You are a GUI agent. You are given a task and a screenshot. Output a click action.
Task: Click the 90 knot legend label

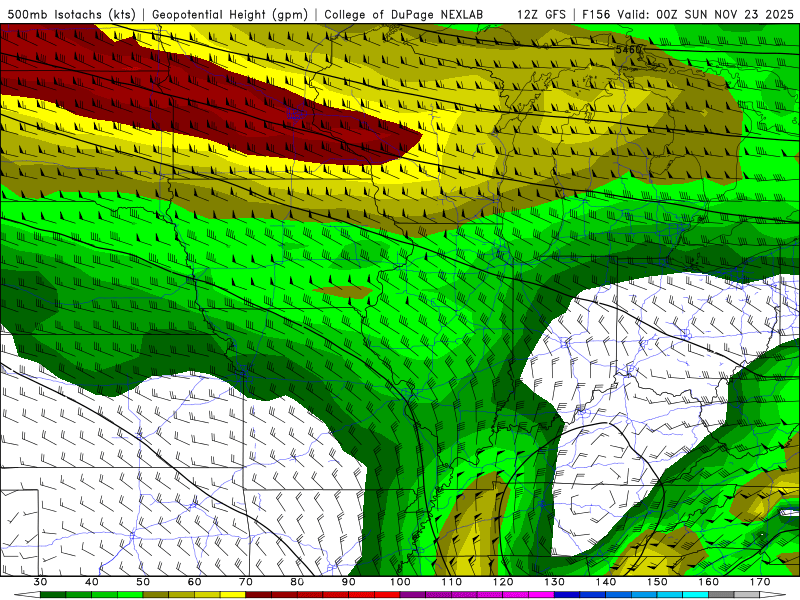[x=348, y=582]
